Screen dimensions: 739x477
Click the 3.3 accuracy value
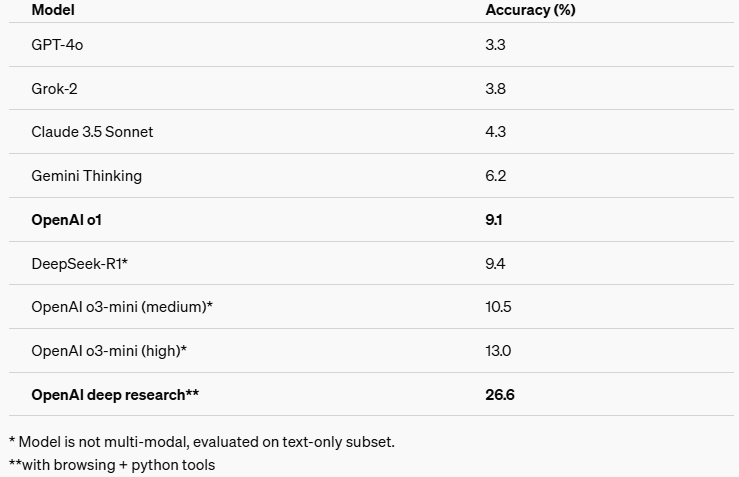[495, 45]
